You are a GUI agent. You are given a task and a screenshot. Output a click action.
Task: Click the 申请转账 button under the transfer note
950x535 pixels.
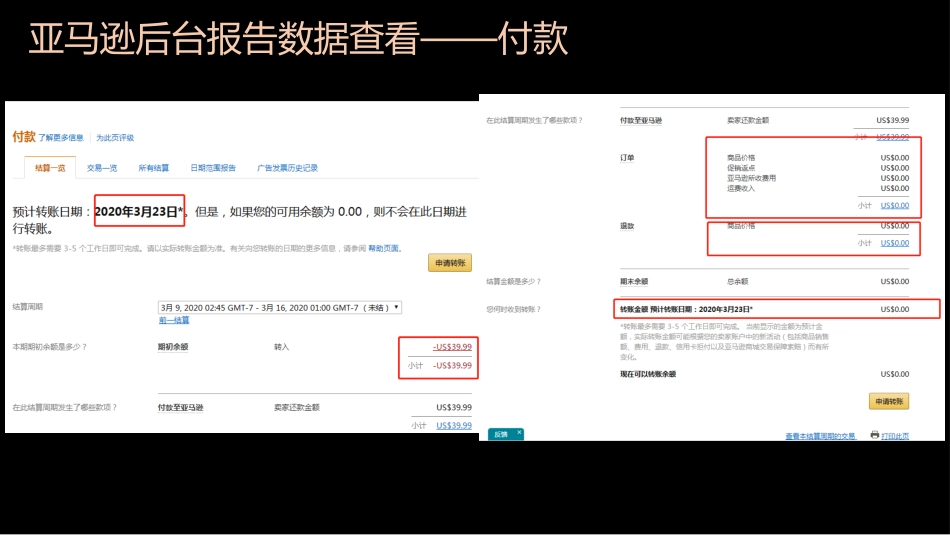pyautogui.click(x=450, y=263)
